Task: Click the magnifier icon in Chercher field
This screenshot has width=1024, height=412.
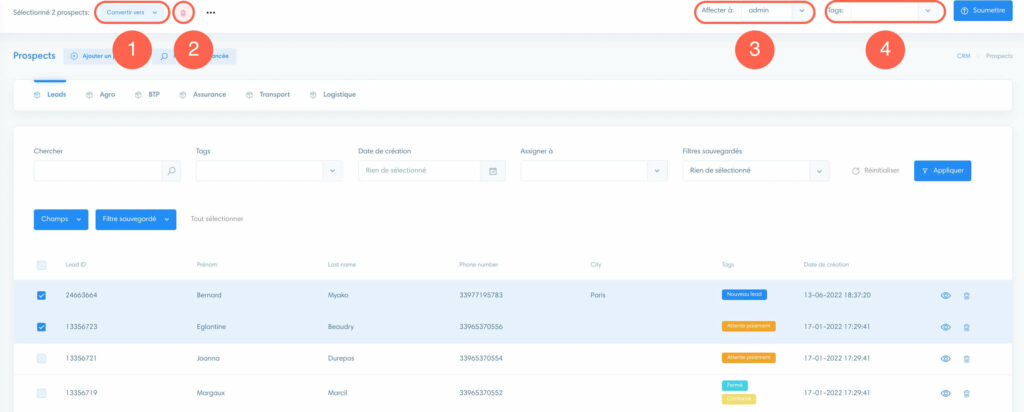Action: [x=172, y=171]
